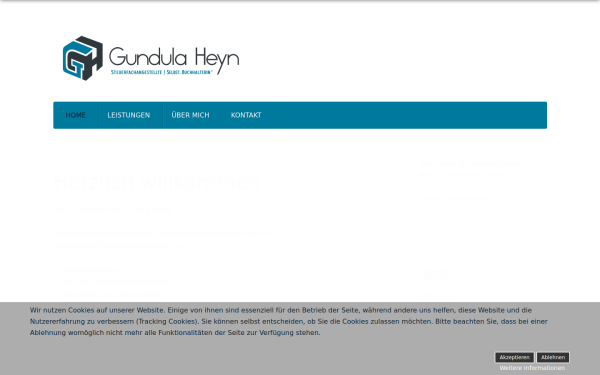Viewport: 600px width, 375px height.
Task: Open the Weitere Informationen link
Action: (x=532, y=368)
